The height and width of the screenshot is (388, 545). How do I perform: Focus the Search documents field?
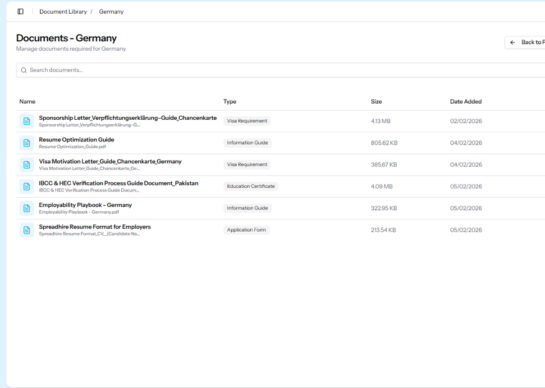280,70
